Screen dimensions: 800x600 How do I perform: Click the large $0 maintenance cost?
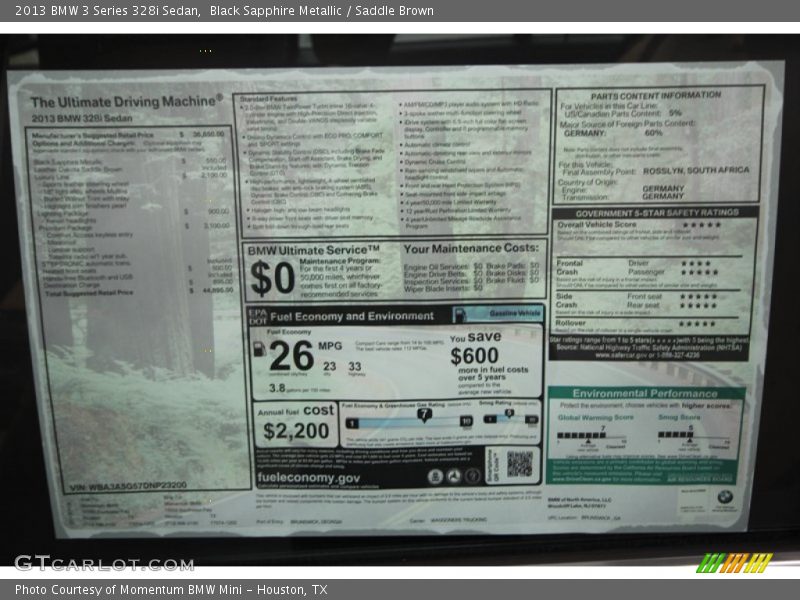pos(271,277)
